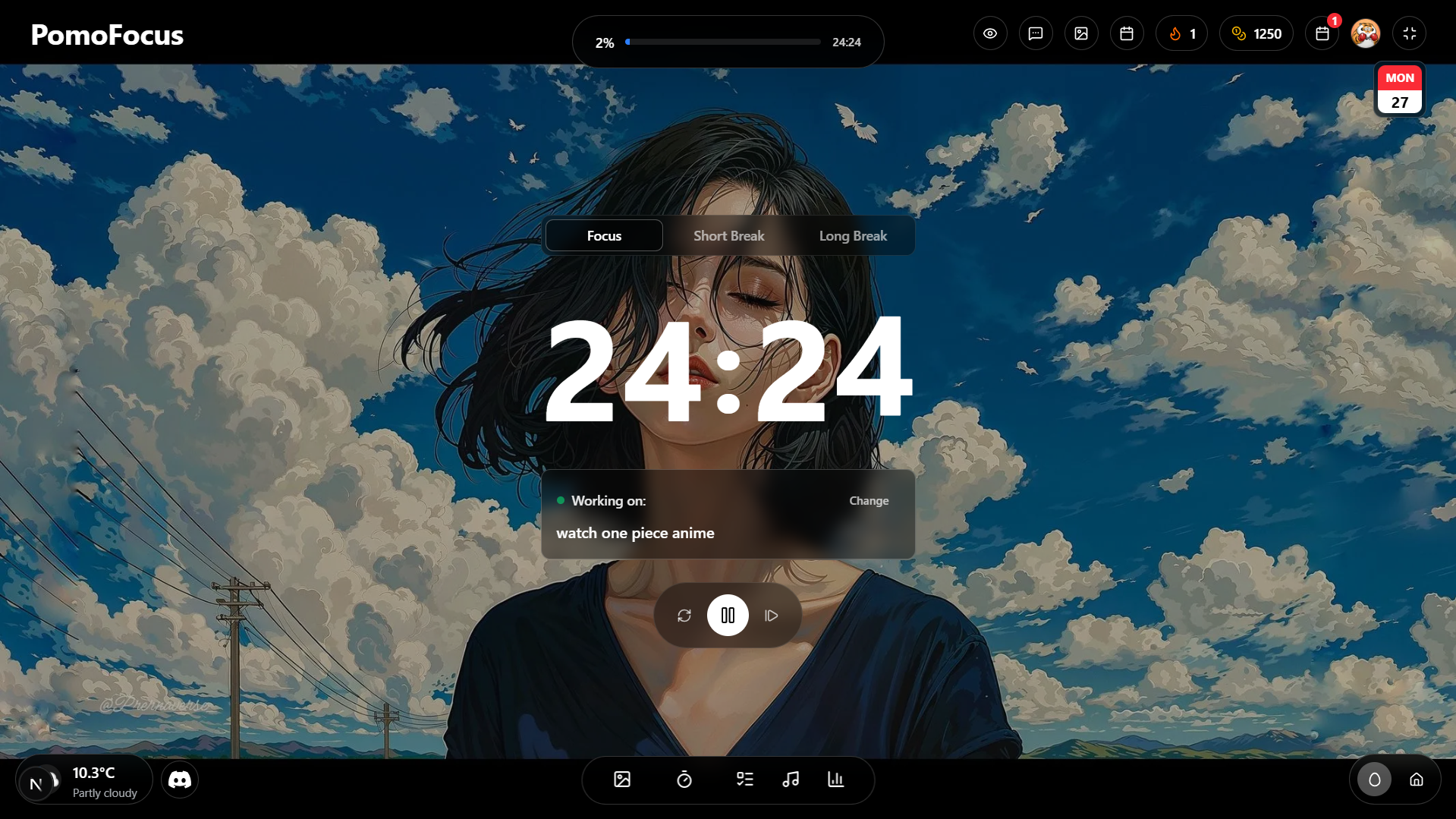Screen dimensions: 1456x819
Task: Pause the running timer
Action: [x=728, y=616]
